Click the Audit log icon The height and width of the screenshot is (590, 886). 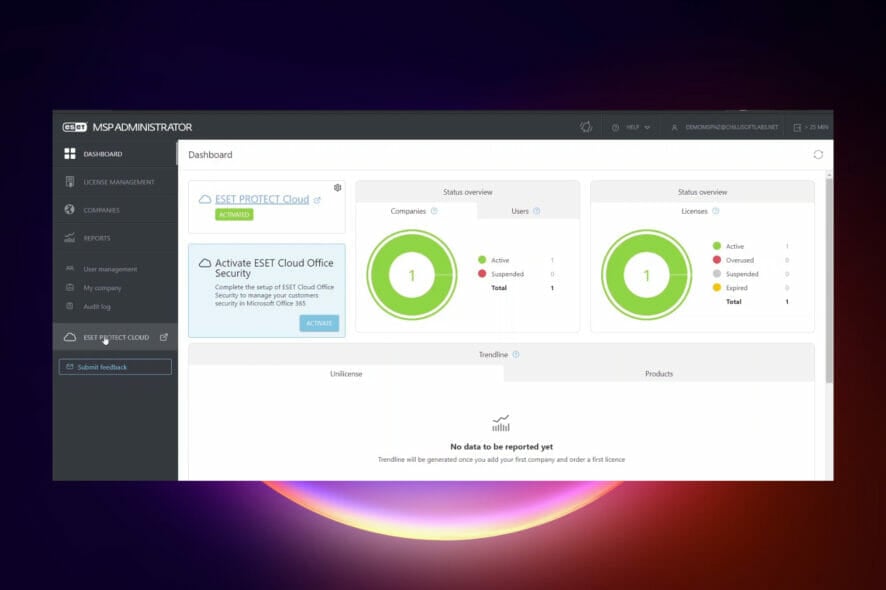pyautogui.click(x=70, y=306)
